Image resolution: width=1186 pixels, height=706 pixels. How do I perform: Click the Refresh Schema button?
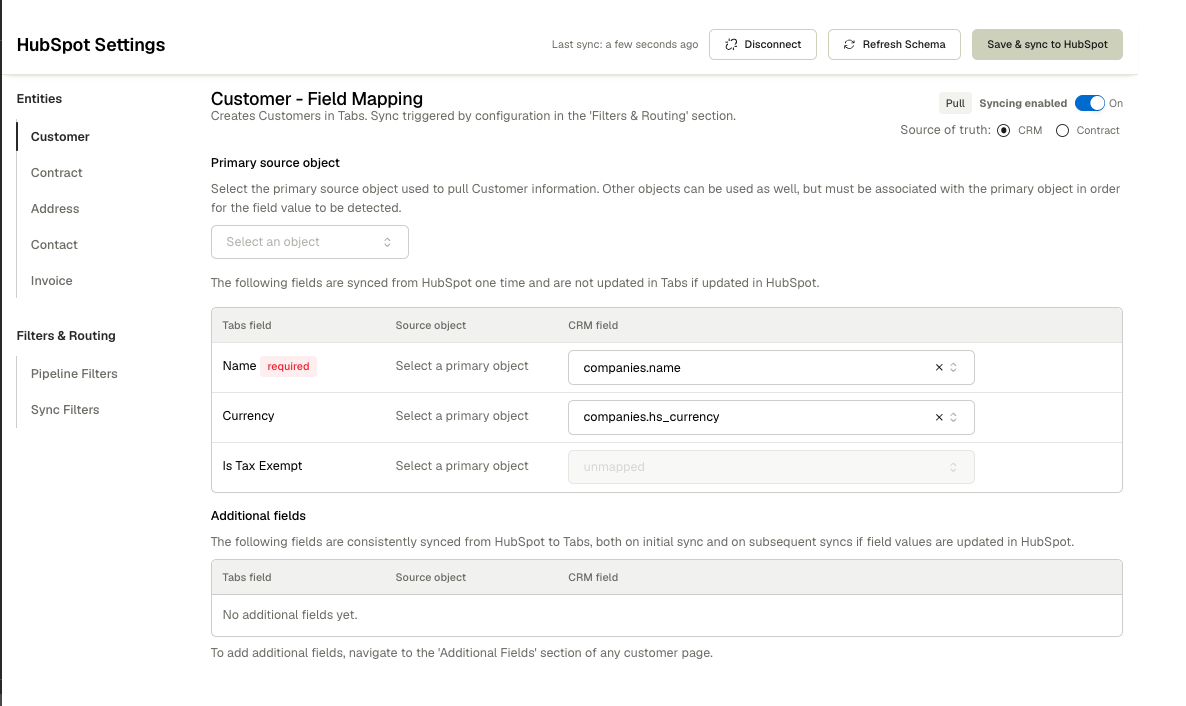[894, 45]
